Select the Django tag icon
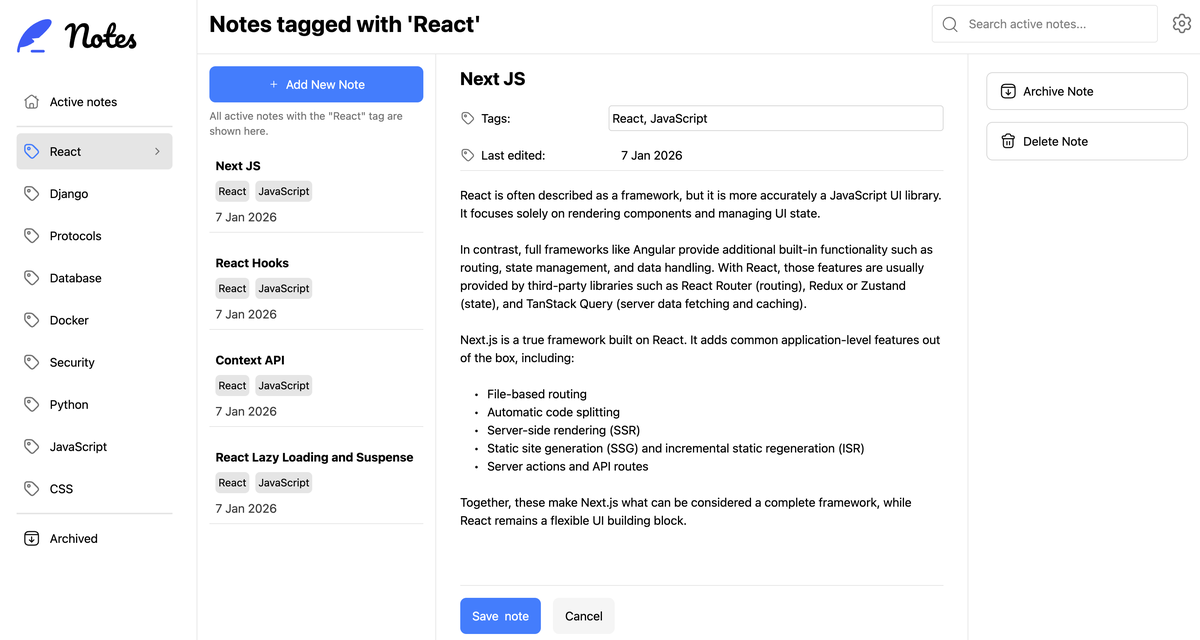Screen dimensions: 1200x640 (x=31, y=193)
